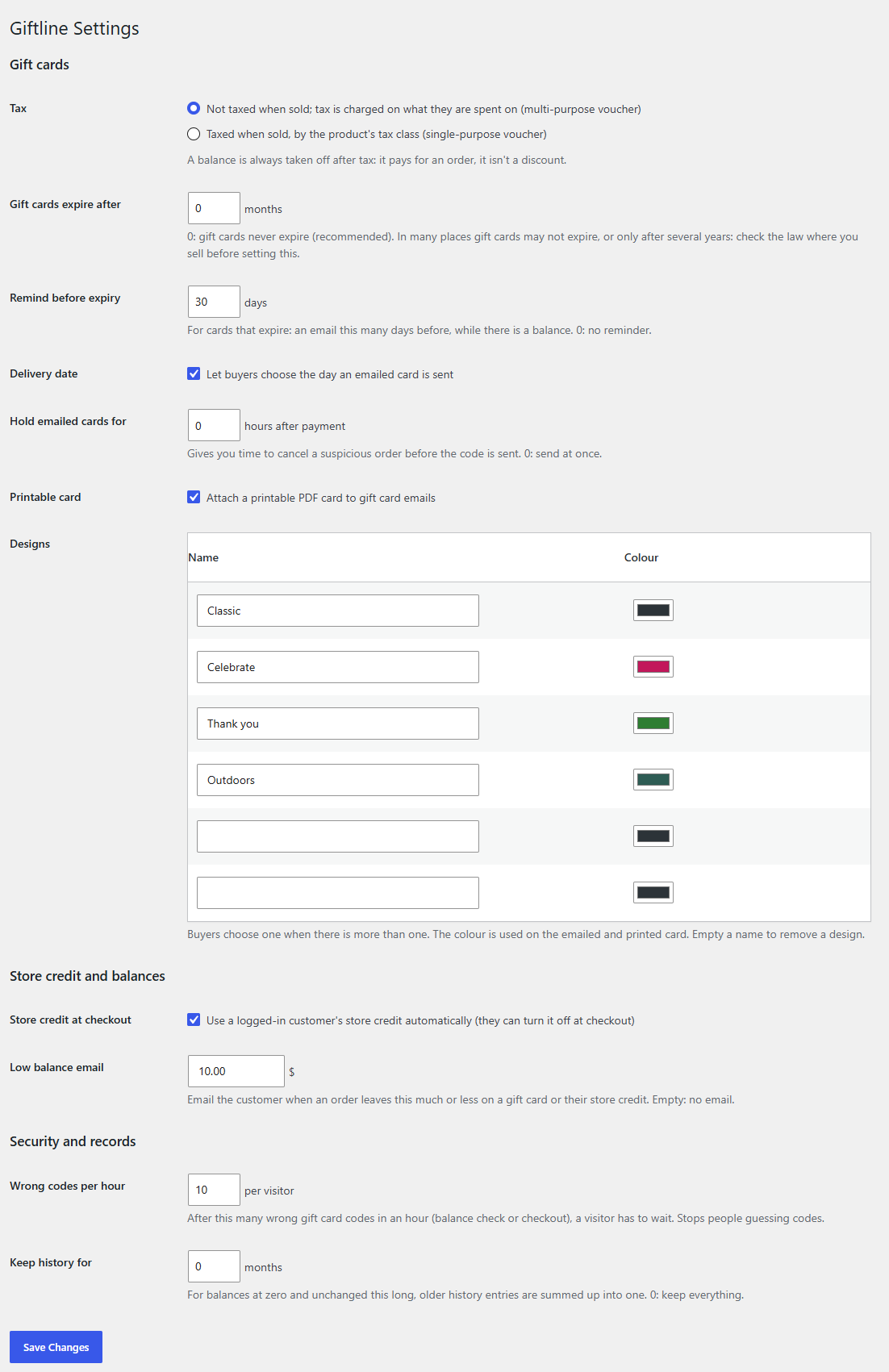Open the Thank you design colour picker
Image resolution: width=889 pixels, height=1372 pixels.
tap(653, 724)
